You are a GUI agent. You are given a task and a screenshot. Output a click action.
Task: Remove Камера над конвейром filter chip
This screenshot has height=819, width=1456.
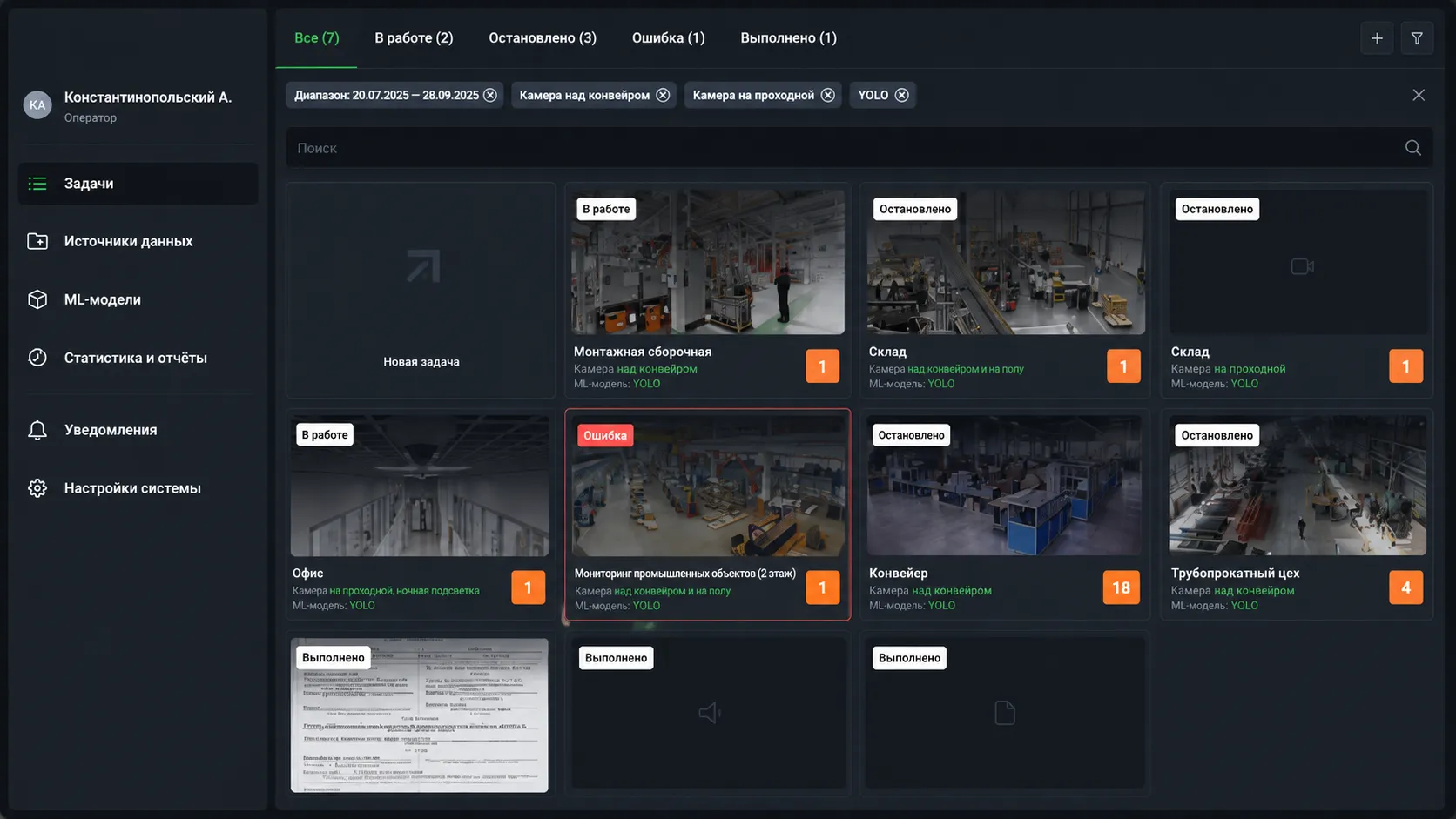pyautogui.click(x=663, y=95)
